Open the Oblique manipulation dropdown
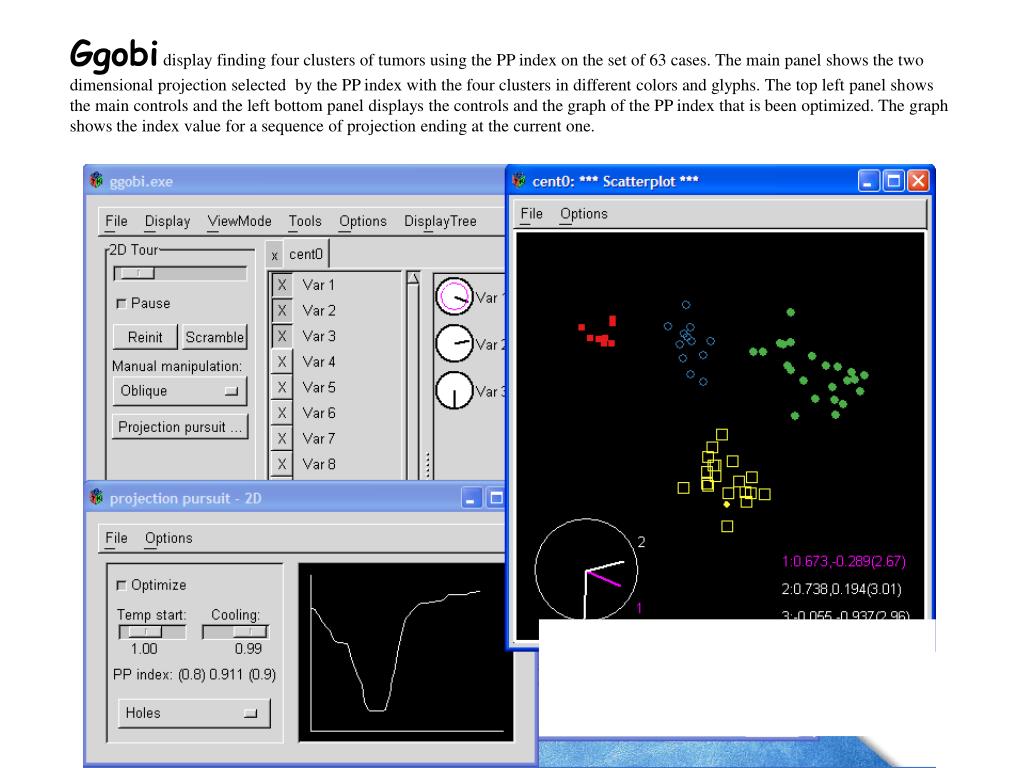1024x768 pixels. tap(180, 391)
